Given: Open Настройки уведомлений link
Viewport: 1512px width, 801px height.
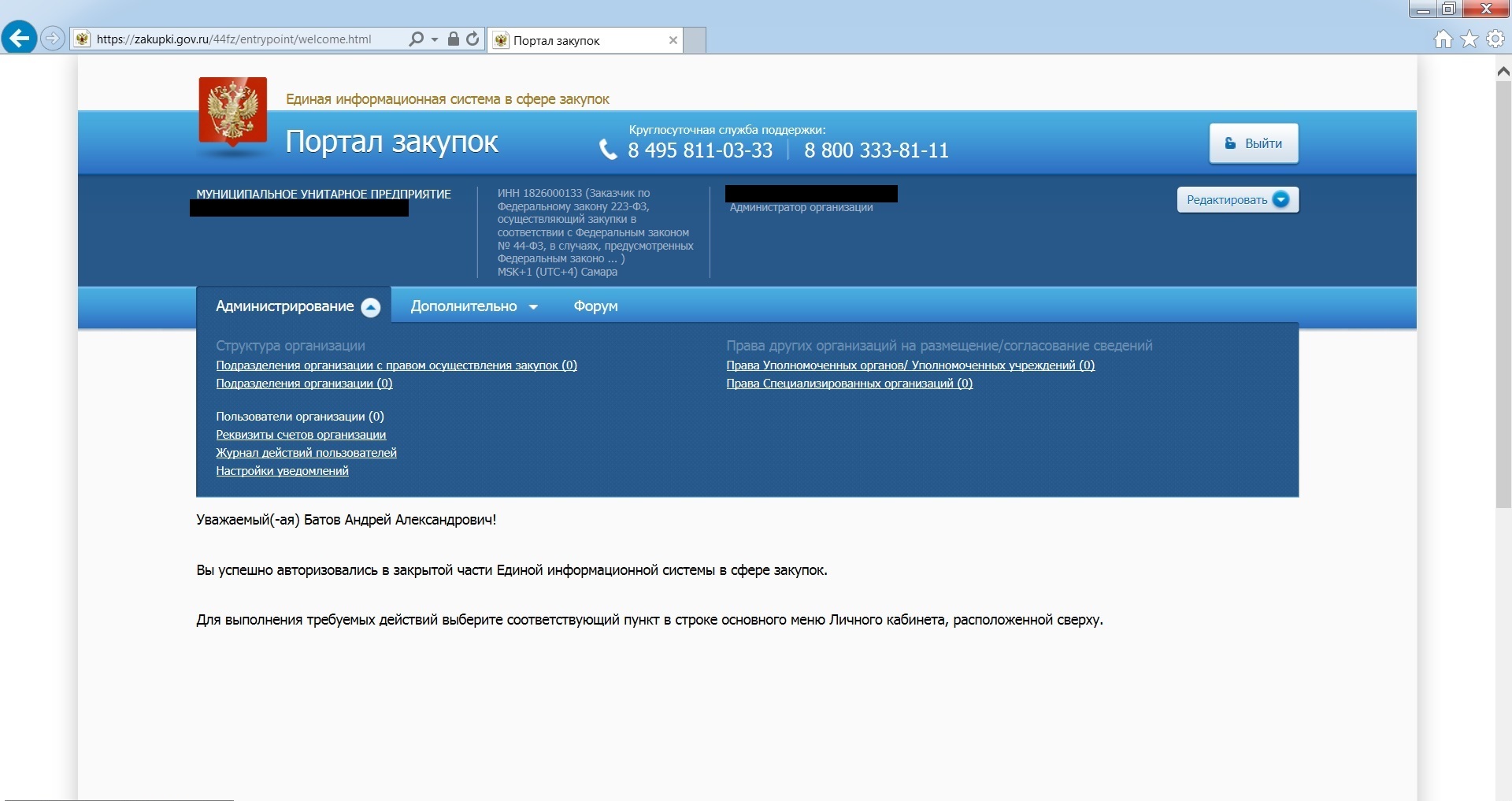Looking at the screenshot, I should (282, 471).
